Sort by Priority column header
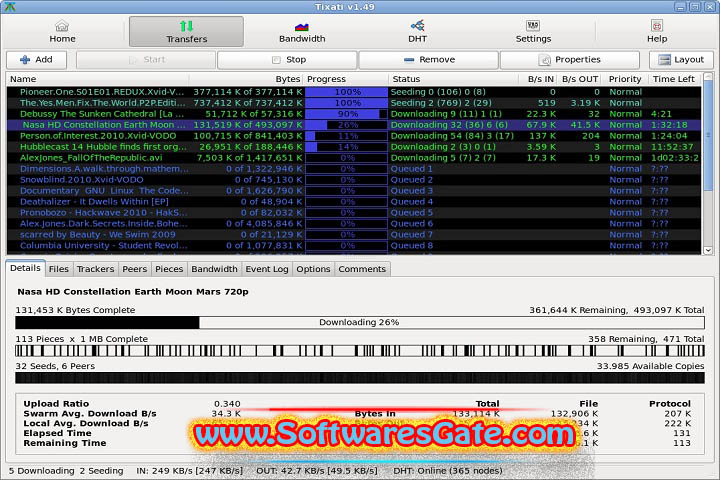The image size is (720, 480). pos(625,79)
